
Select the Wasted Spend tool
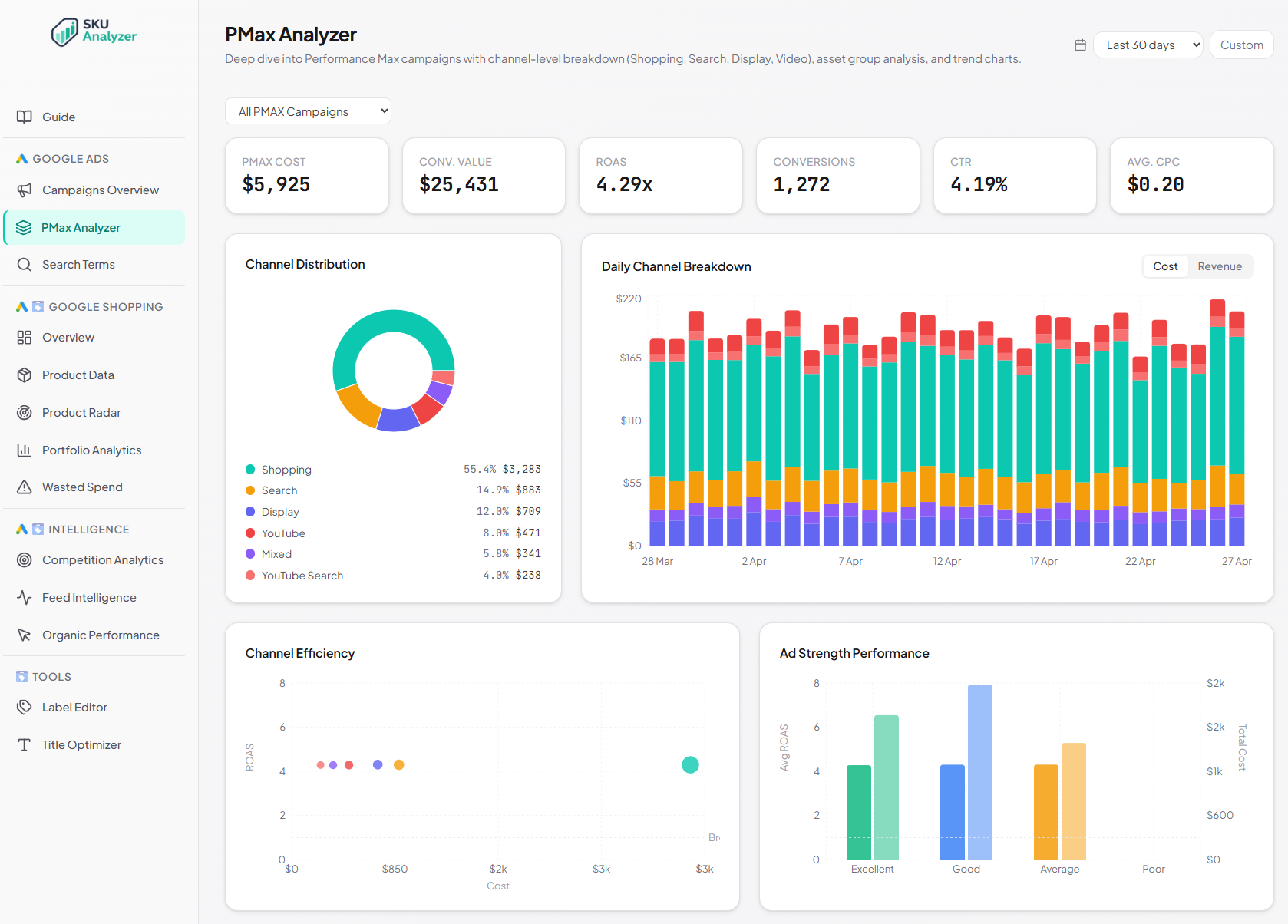(x=82, y=487)
